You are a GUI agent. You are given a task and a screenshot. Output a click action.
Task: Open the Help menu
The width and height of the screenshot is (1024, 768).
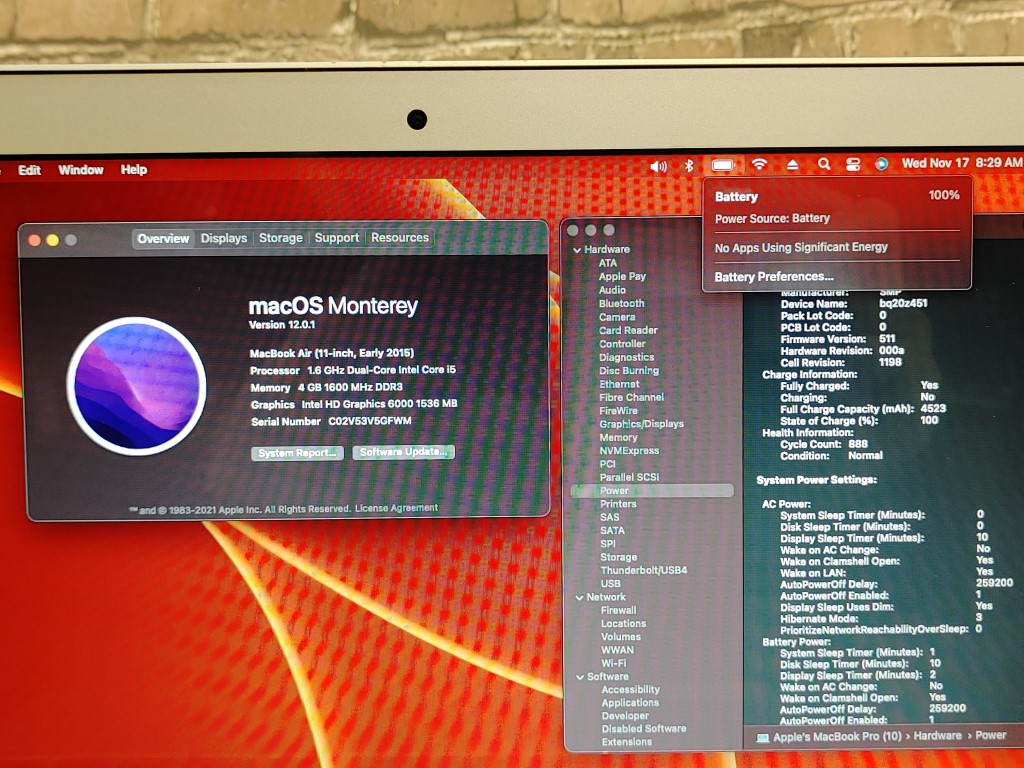point(133,170)
